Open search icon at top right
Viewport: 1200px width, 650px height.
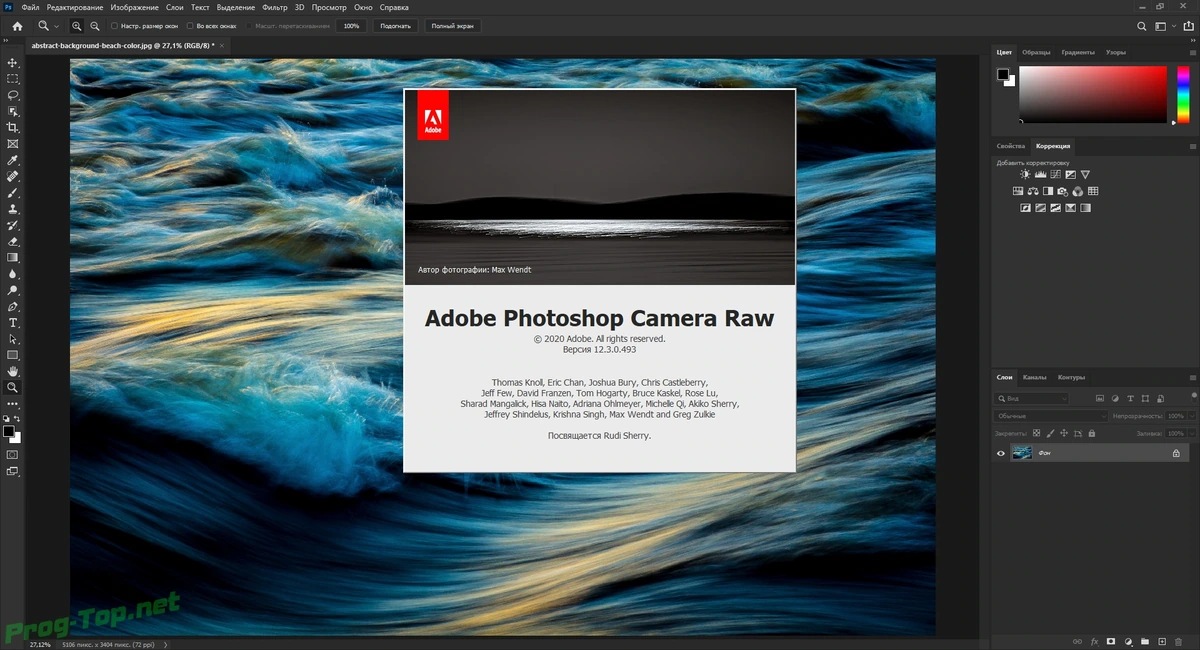click(x=1143, y=26)
